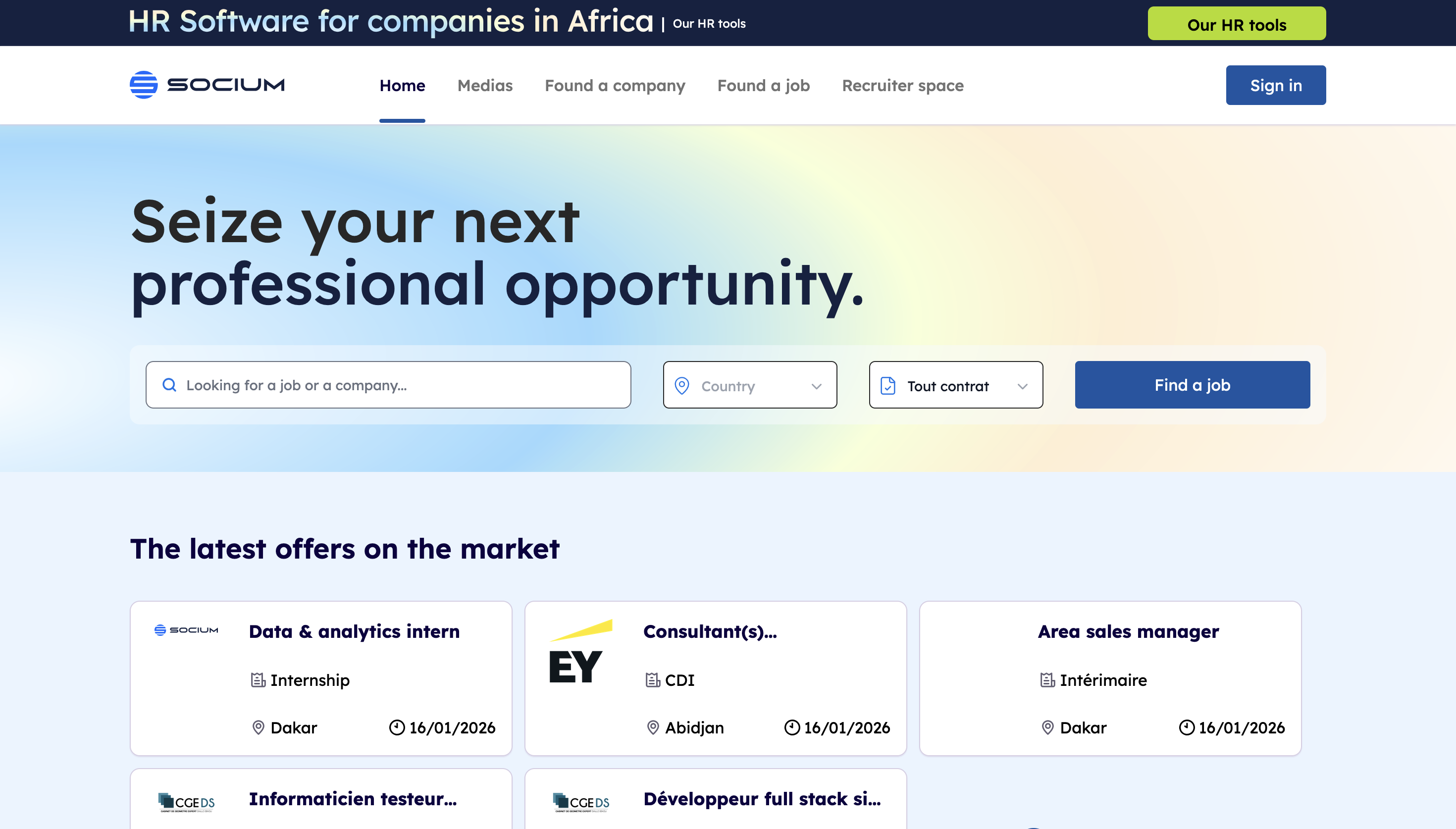Image resolution: width=1456 pixels, height=829 pixels.
Task: Click the Socium logo on the intern offer
Action: coord(186,630)
